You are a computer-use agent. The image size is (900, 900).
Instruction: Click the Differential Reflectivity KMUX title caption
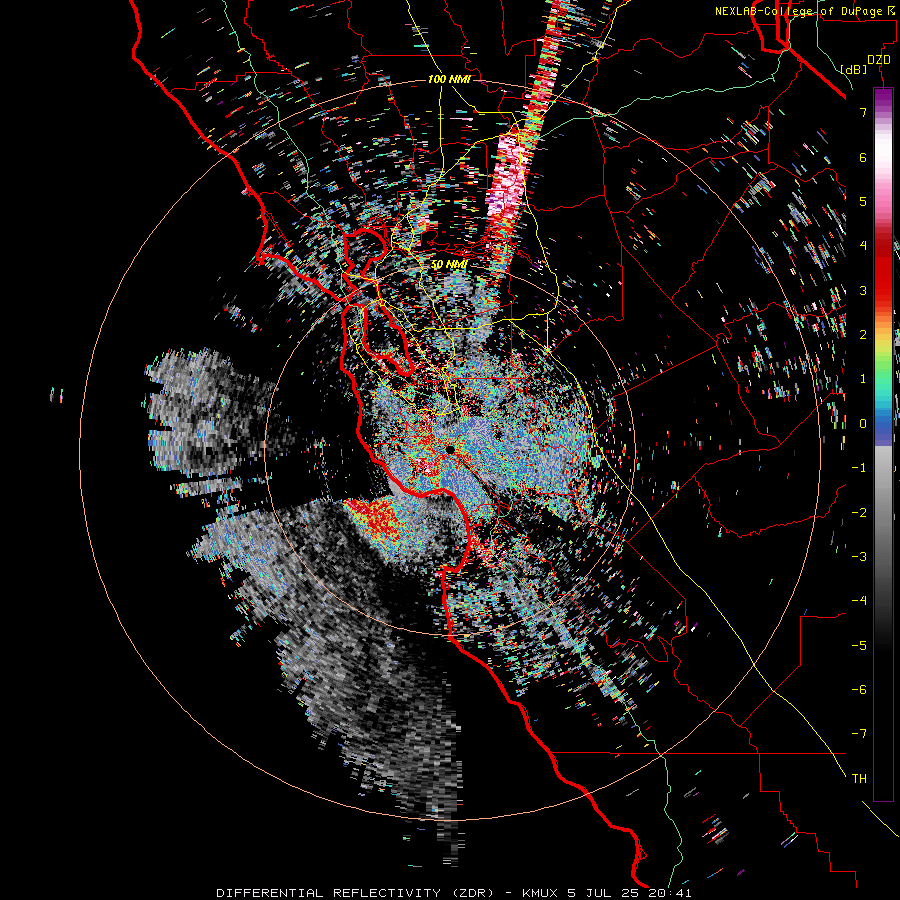pos(453,893)
